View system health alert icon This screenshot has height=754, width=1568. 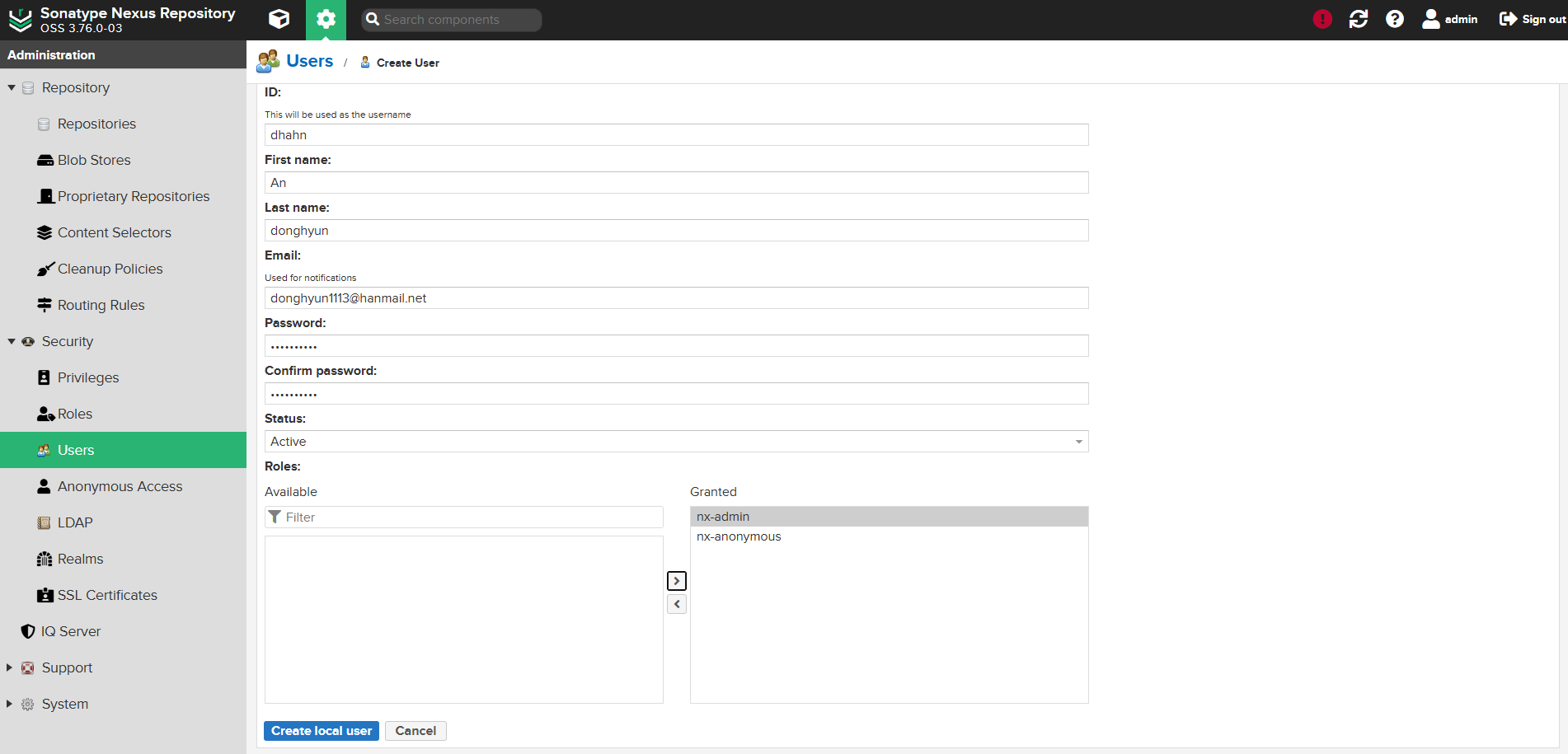[x=1322, y=18]
